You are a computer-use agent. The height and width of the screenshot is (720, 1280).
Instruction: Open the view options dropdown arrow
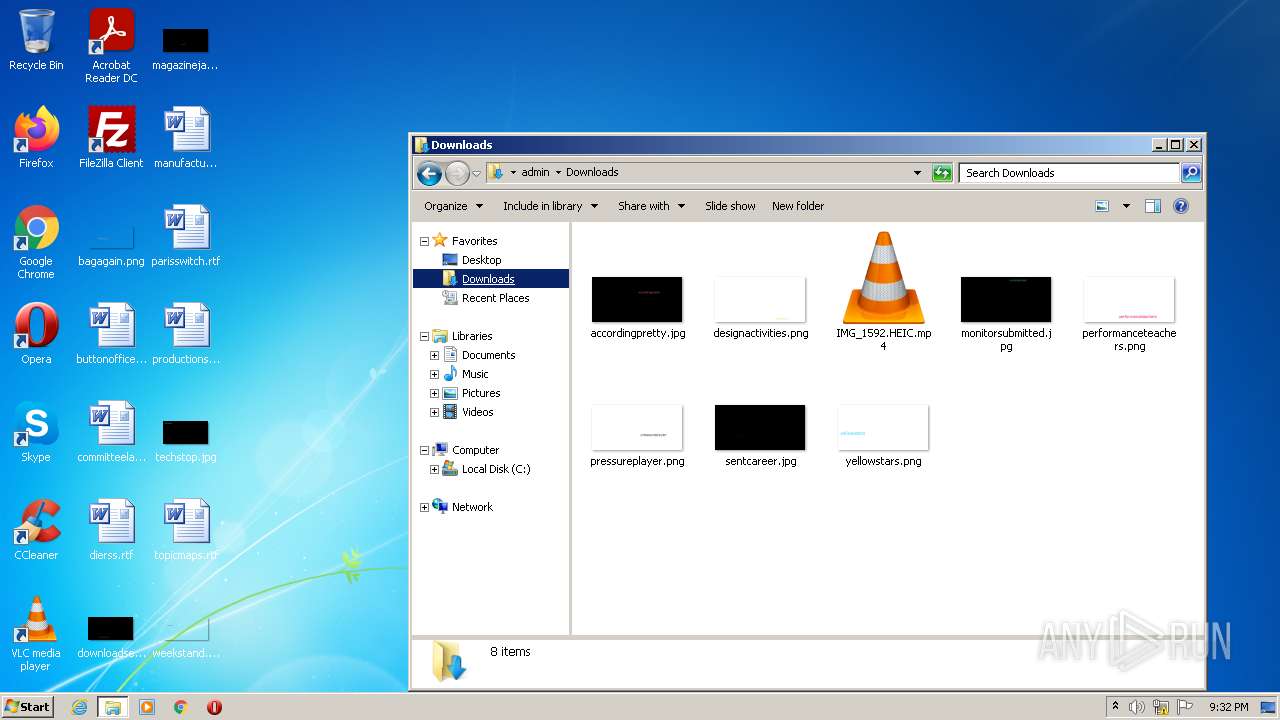pyautogui.click(x=1126, y=206)
